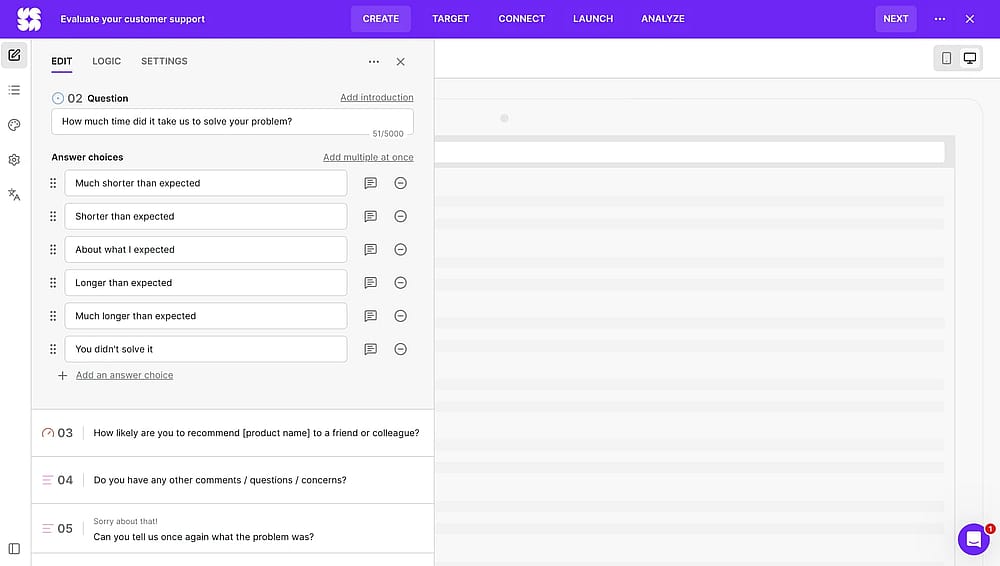
Task: Open the settings gear sidebar icon
Action: click(x=14, y=160)
